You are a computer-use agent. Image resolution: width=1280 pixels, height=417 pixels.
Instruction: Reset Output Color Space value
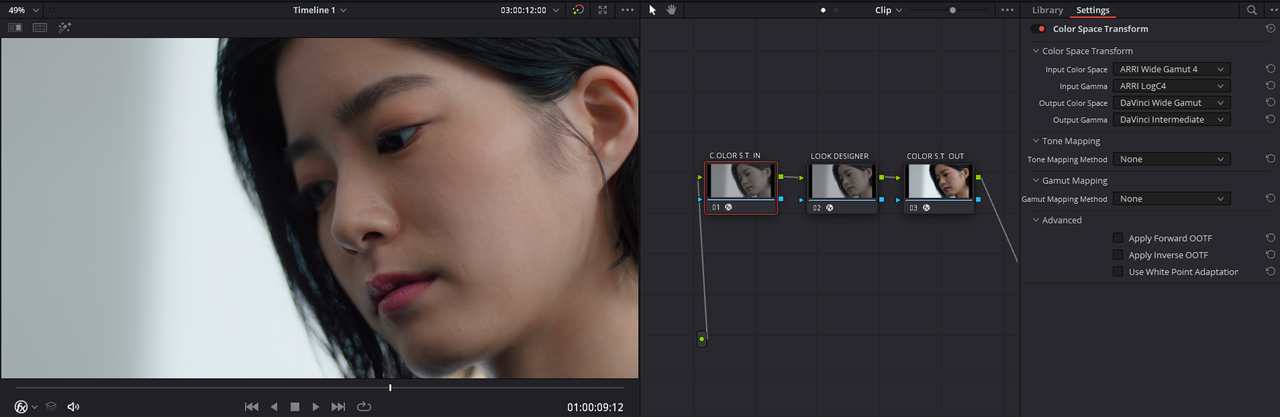(x=1270, y=103)
